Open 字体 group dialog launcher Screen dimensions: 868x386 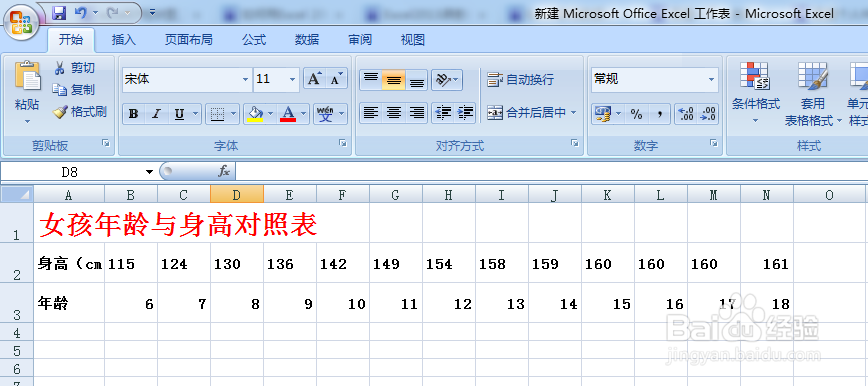click(x=343, y=143)
